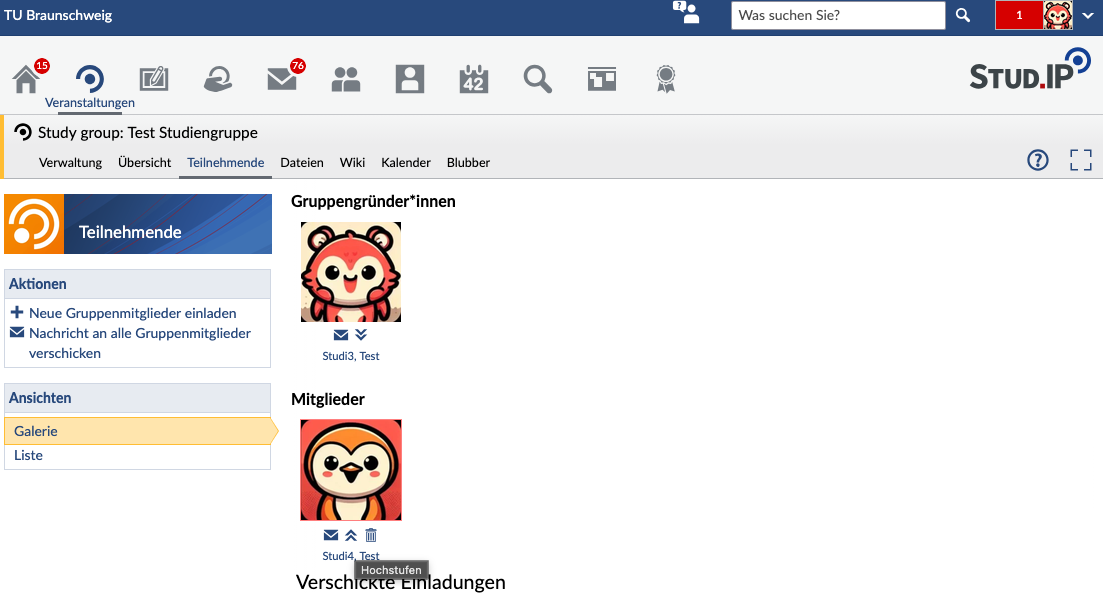Screen dimensions: 1103x593
Task: Promote Studi4 with the Hochstufen arrows icon
Action: [x=351, y=535]
